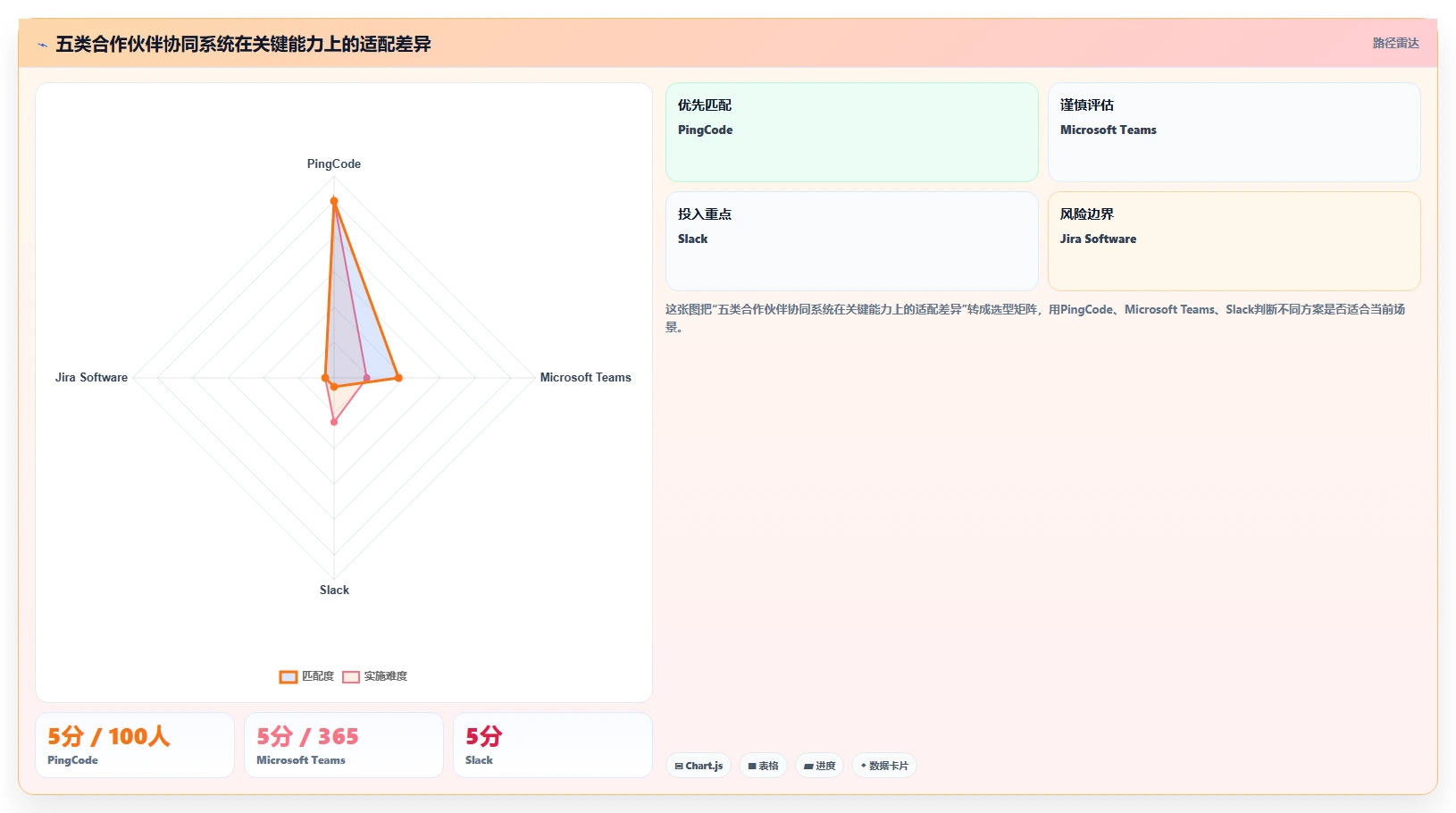Click the orange data point on Microsoft Teams axis
The height and width of the screenshot is (813, 1456).
click(x=398, y=378)
